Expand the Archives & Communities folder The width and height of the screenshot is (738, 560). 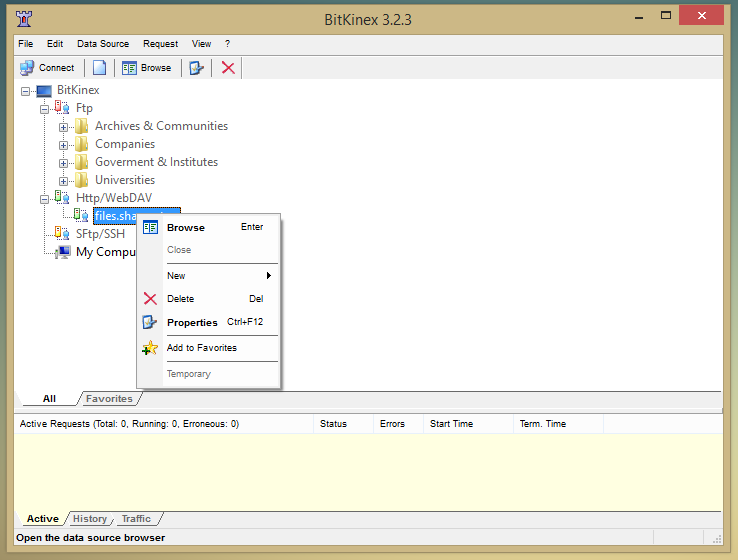pyautogui.click(x=64, y=126)
